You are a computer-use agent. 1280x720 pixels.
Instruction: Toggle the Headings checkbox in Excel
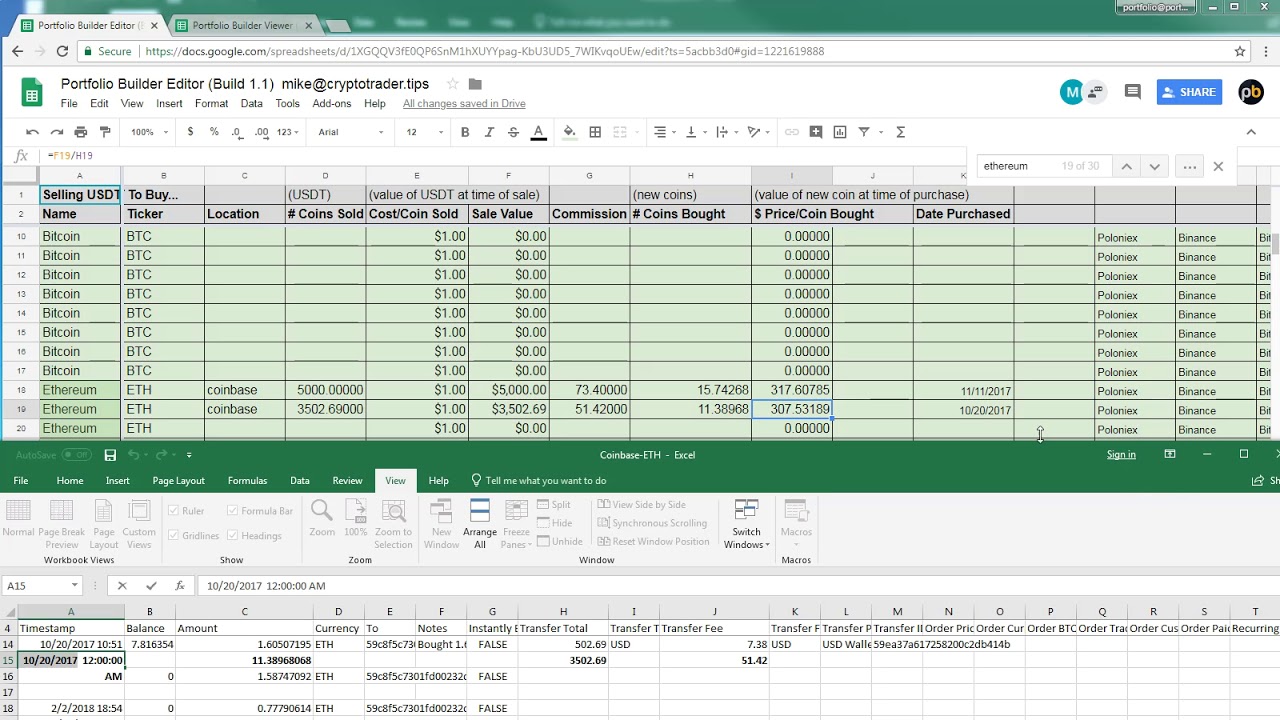(x=233, y=536)
